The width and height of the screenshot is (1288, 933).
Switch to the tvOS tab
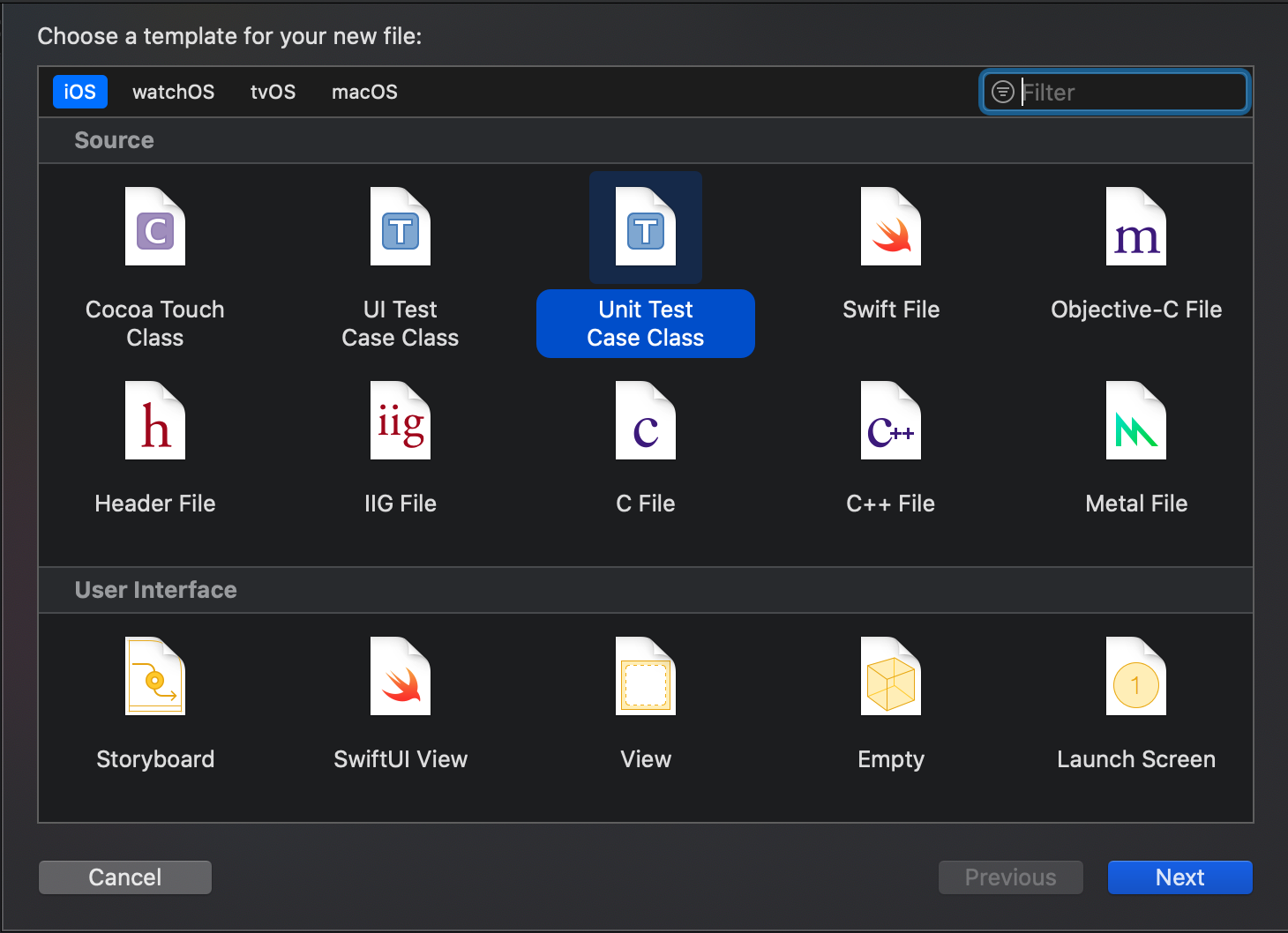(273, 92)
